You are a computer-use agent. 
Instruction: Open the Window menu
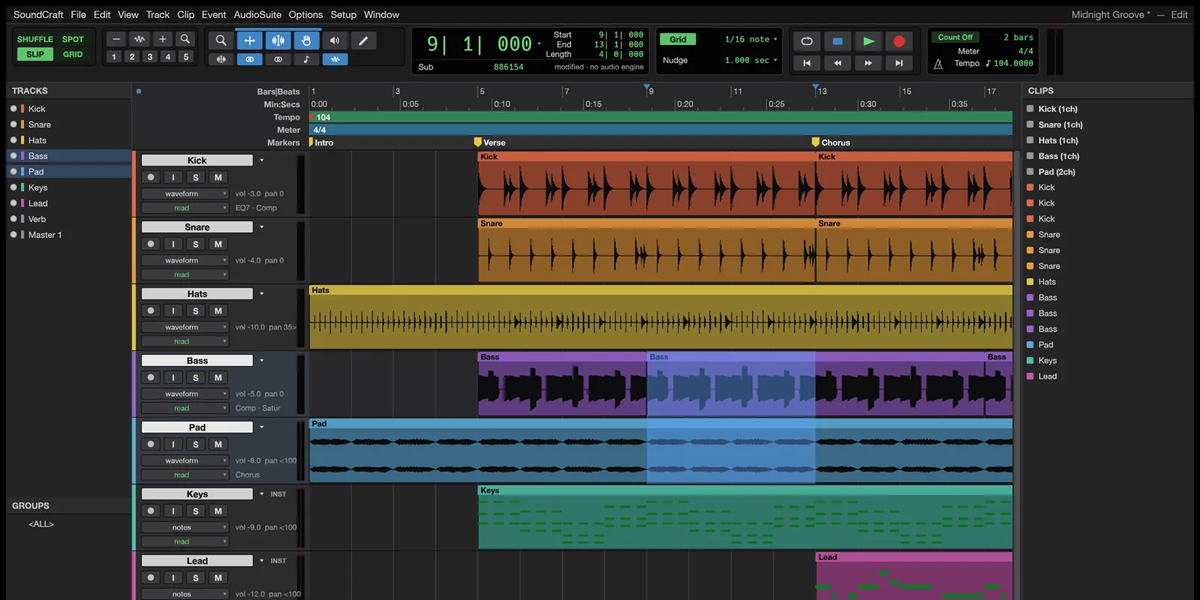[381, 15]
